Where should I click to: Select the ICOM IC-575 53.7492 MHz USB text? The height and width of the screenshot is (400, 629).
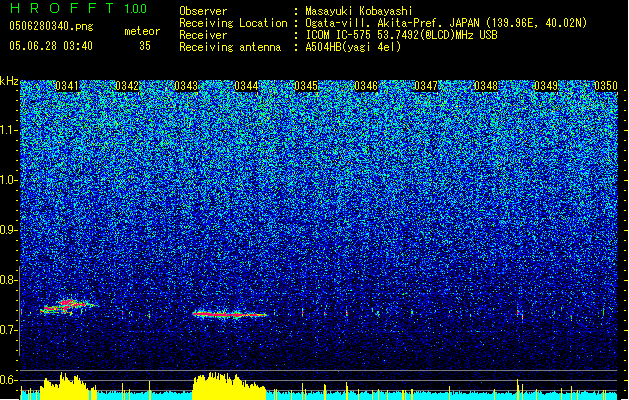(401, 35)
